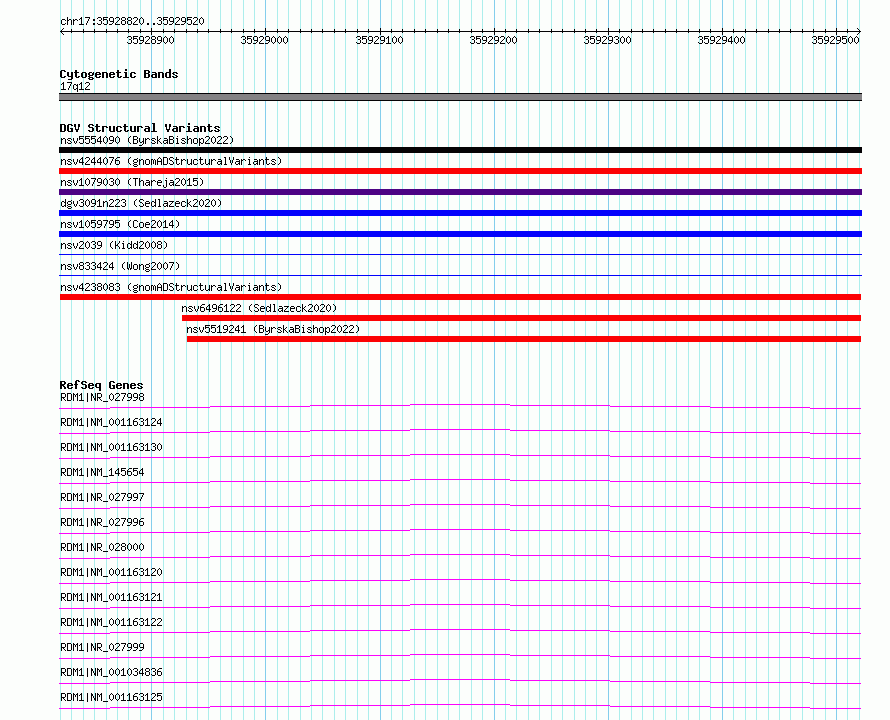Click ruler coordinate 35929500
Screen dimensions: 890x720
point(836,40)
